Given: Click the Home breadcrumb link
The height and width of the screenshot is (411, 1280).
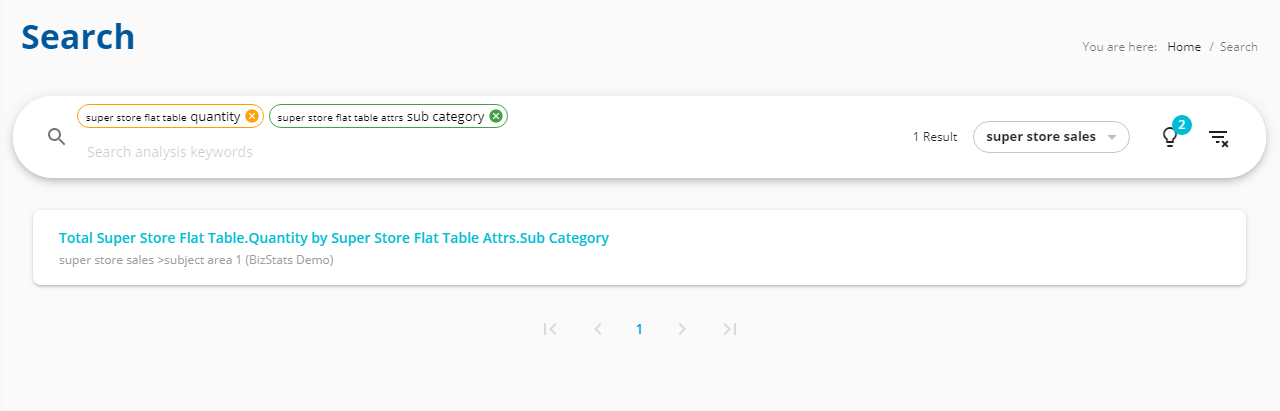Looking at the screenshot, I should (x=1184, y=47).
